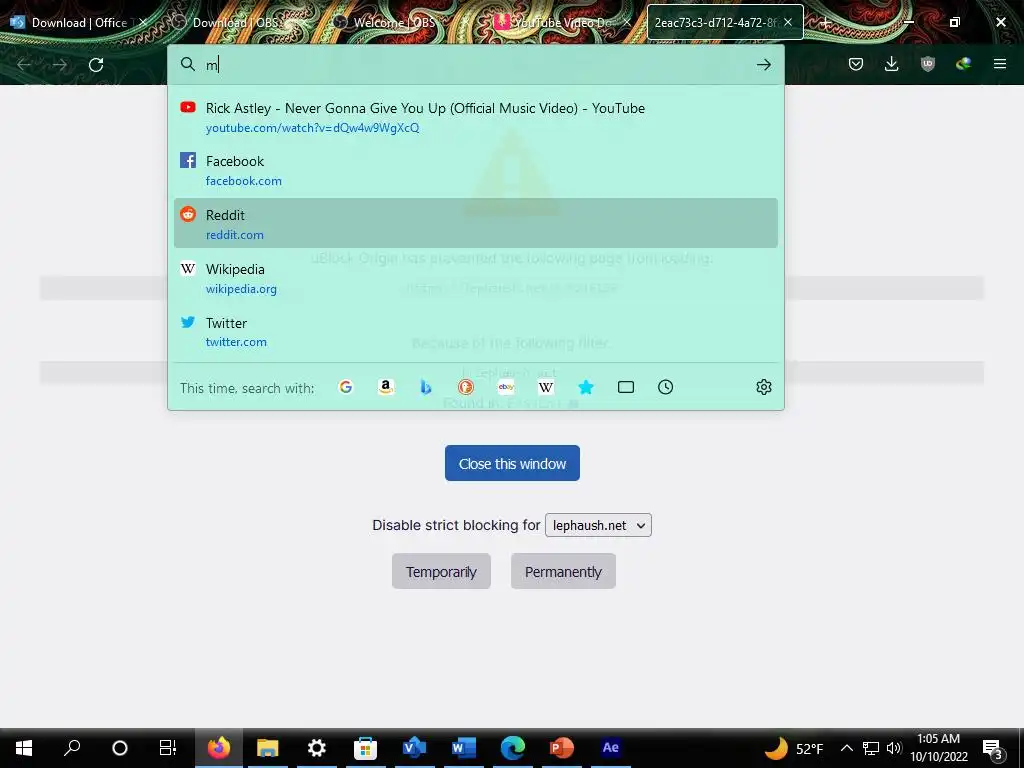1024x768 pixels.
Task: Search this time with Amazon
Action: (x=385, y=387)
